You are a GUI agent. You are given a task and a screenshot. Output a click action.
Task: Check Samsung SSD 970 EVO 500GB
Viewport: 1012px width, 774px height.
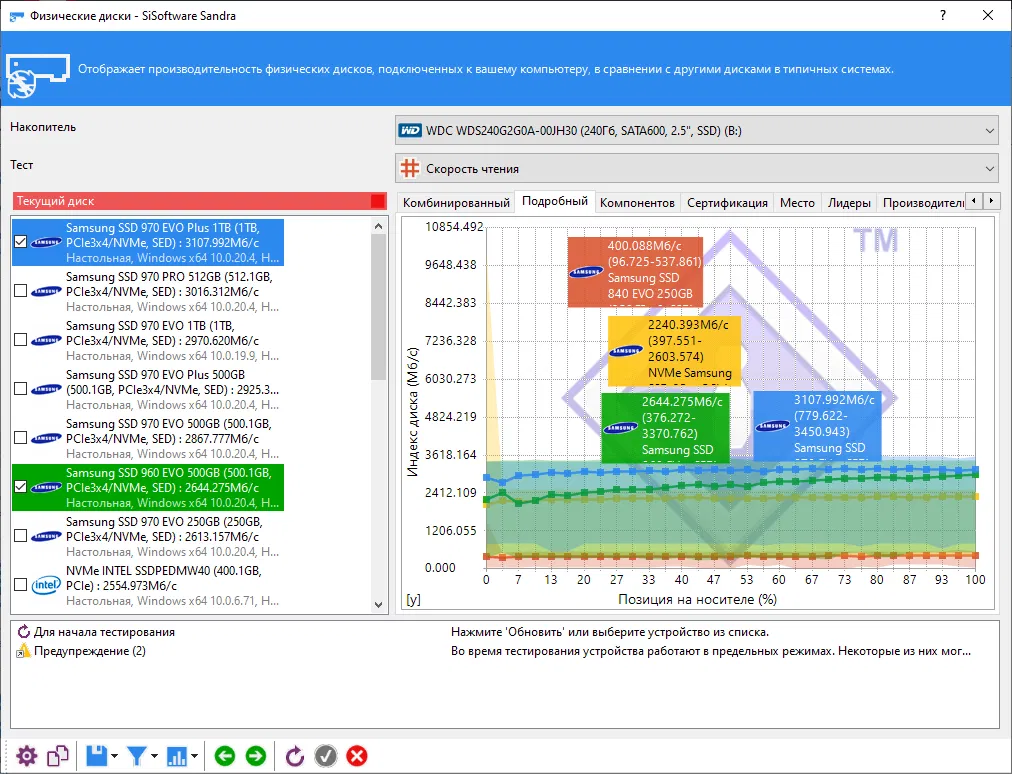pos(20,438)
